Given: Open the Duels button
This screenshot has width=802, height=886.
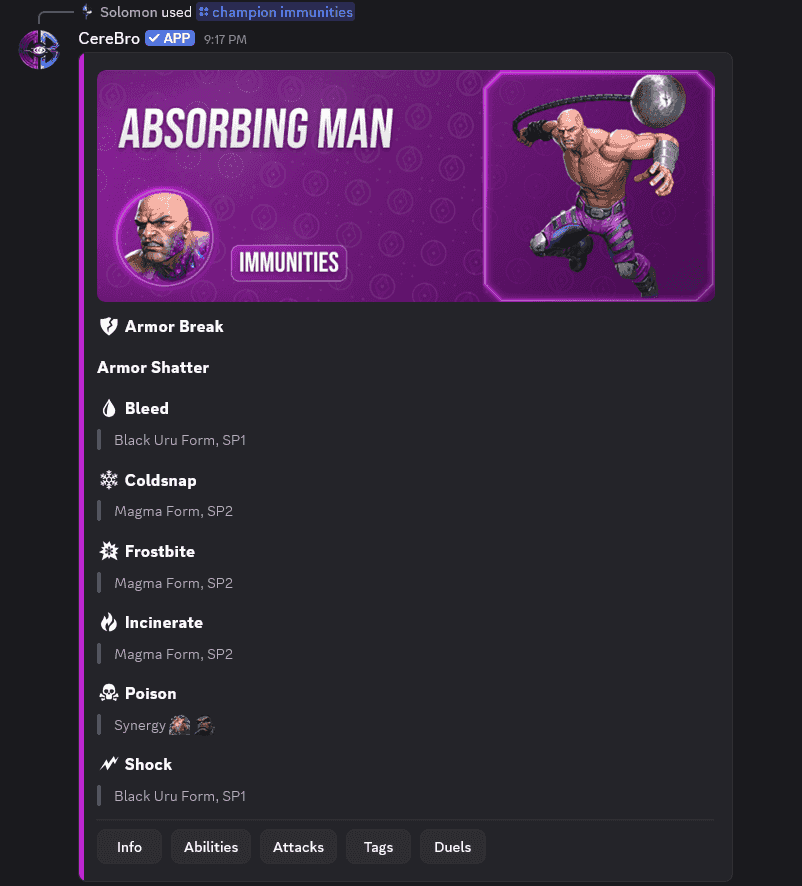Looking at the screenshot, I should click(x=453, y=846).
